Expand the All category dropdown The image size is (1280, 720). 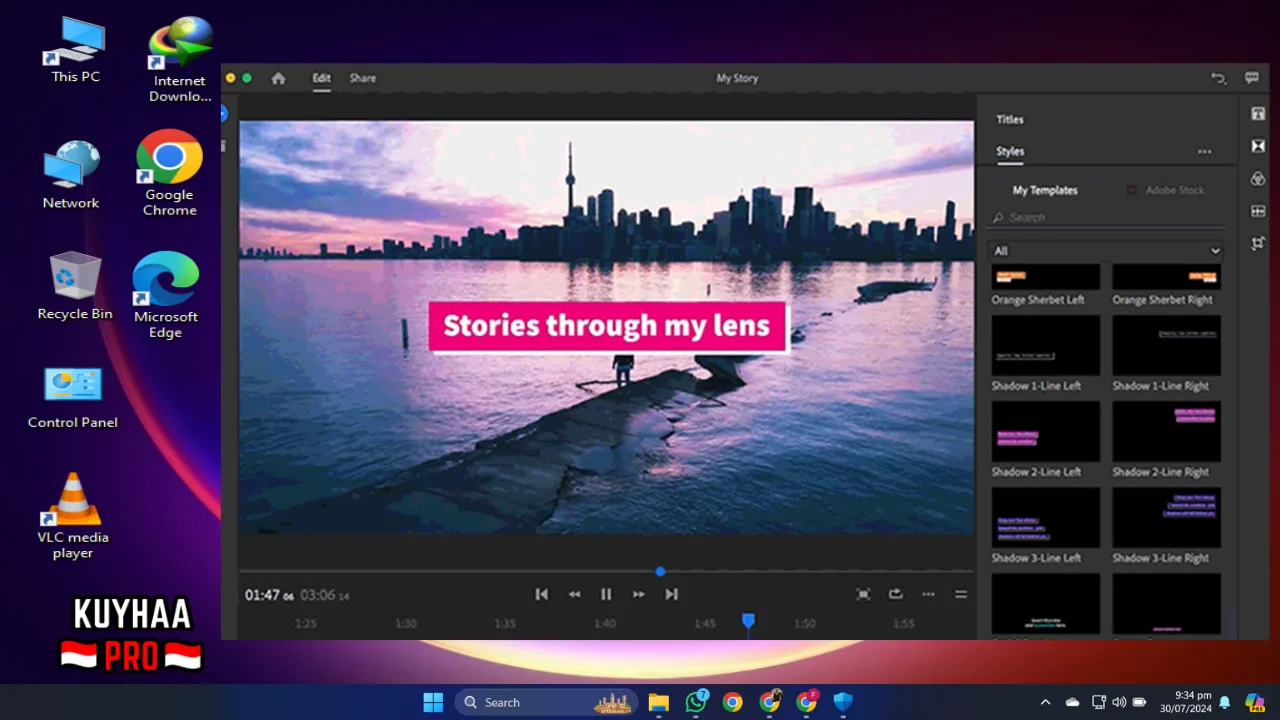1106,251
